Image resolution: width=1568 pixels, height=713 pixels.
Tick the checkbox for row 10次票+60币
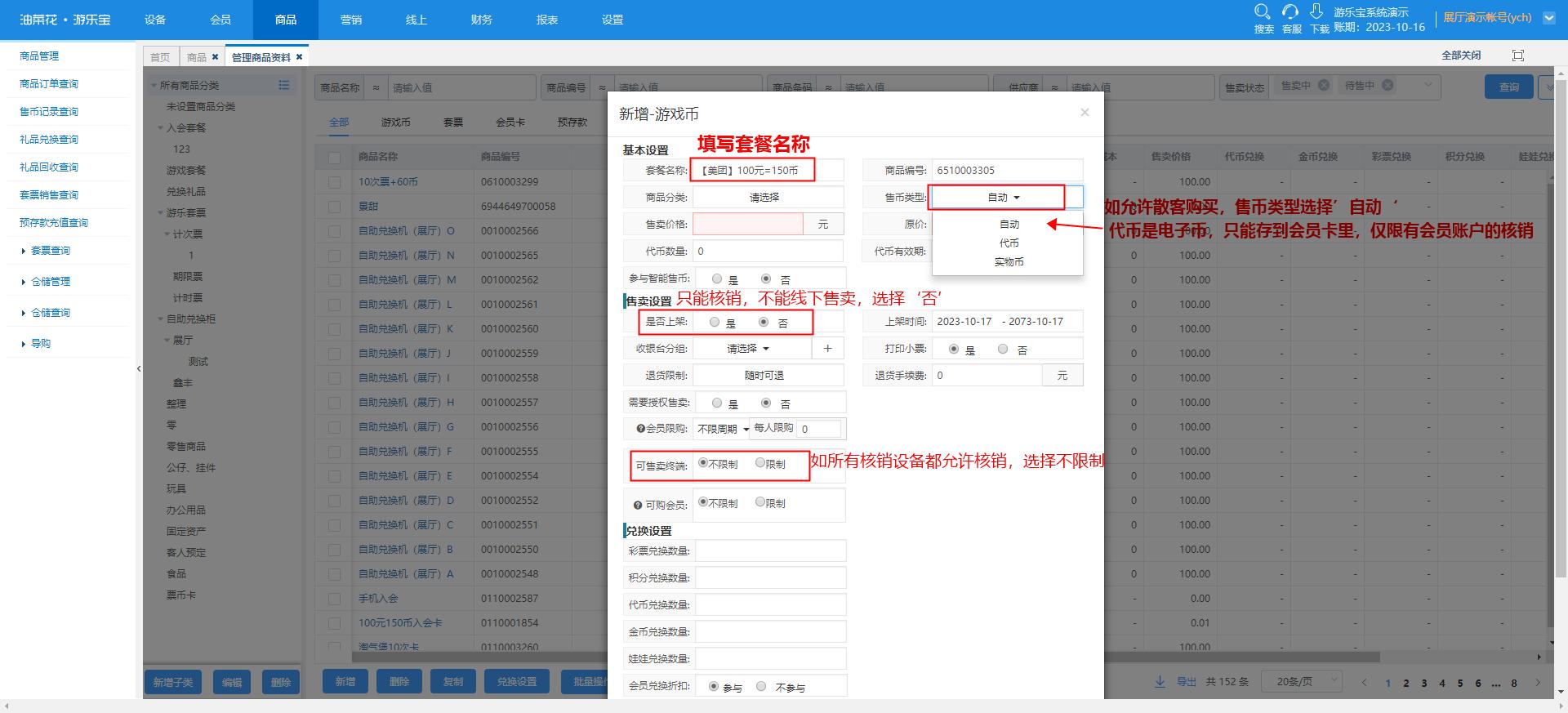point(334,182)
